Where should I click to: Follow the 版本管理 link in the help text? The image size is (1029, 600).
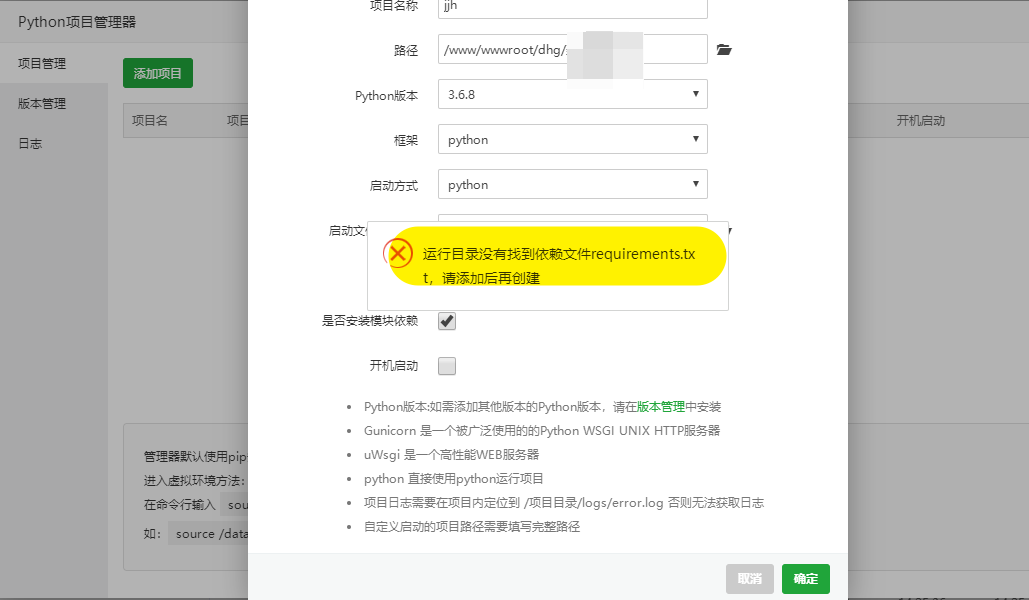(660, 407)
